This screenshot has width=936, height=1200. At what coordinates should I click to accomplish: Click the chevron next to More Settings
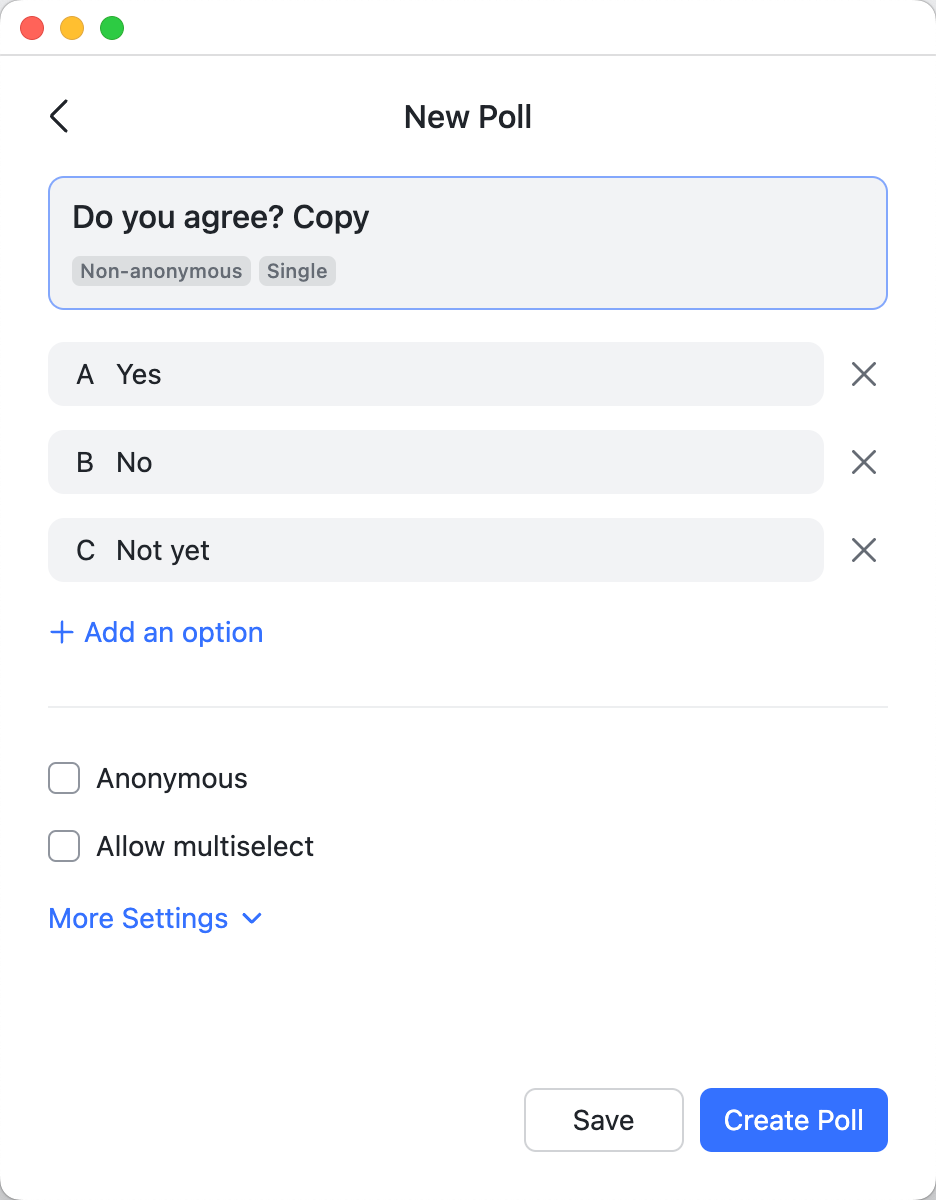pos(251,918)
